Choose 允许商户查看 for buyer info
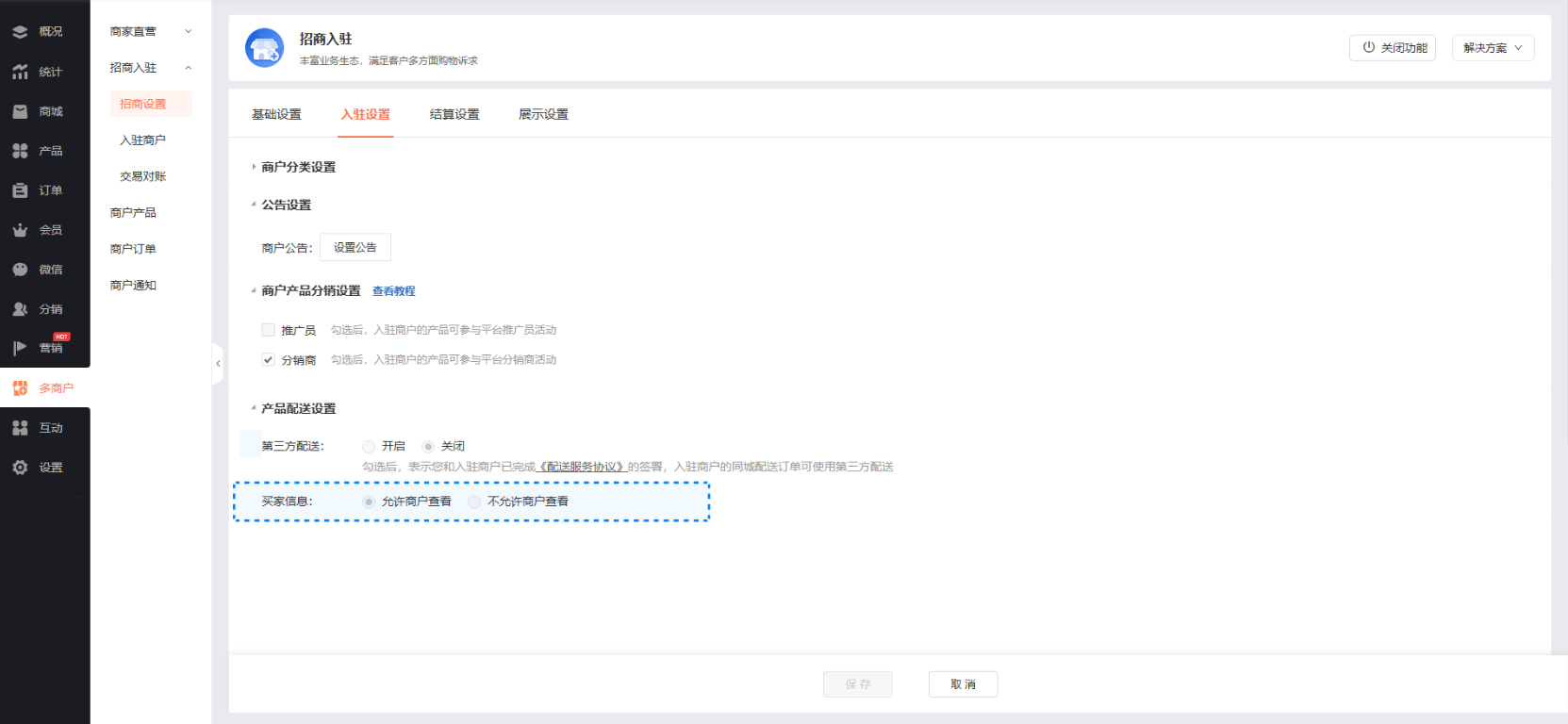 point(369,502)
